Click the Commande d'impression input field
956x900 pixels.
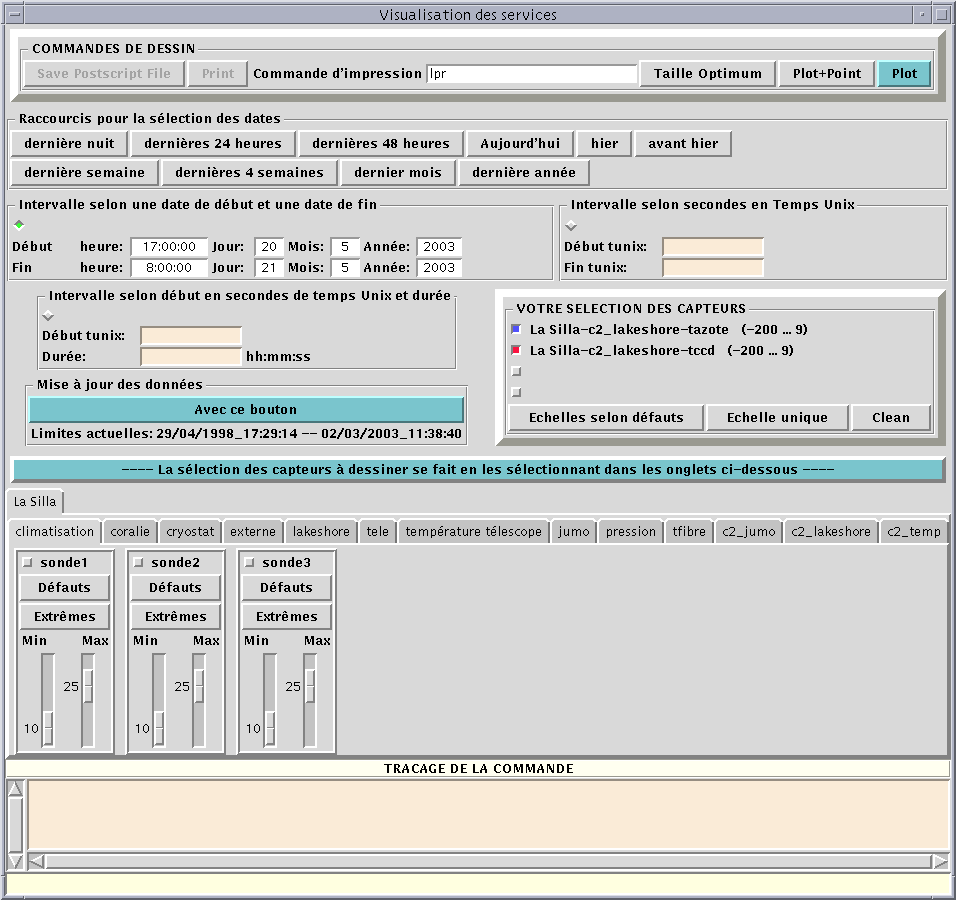(x=532, y=74)
